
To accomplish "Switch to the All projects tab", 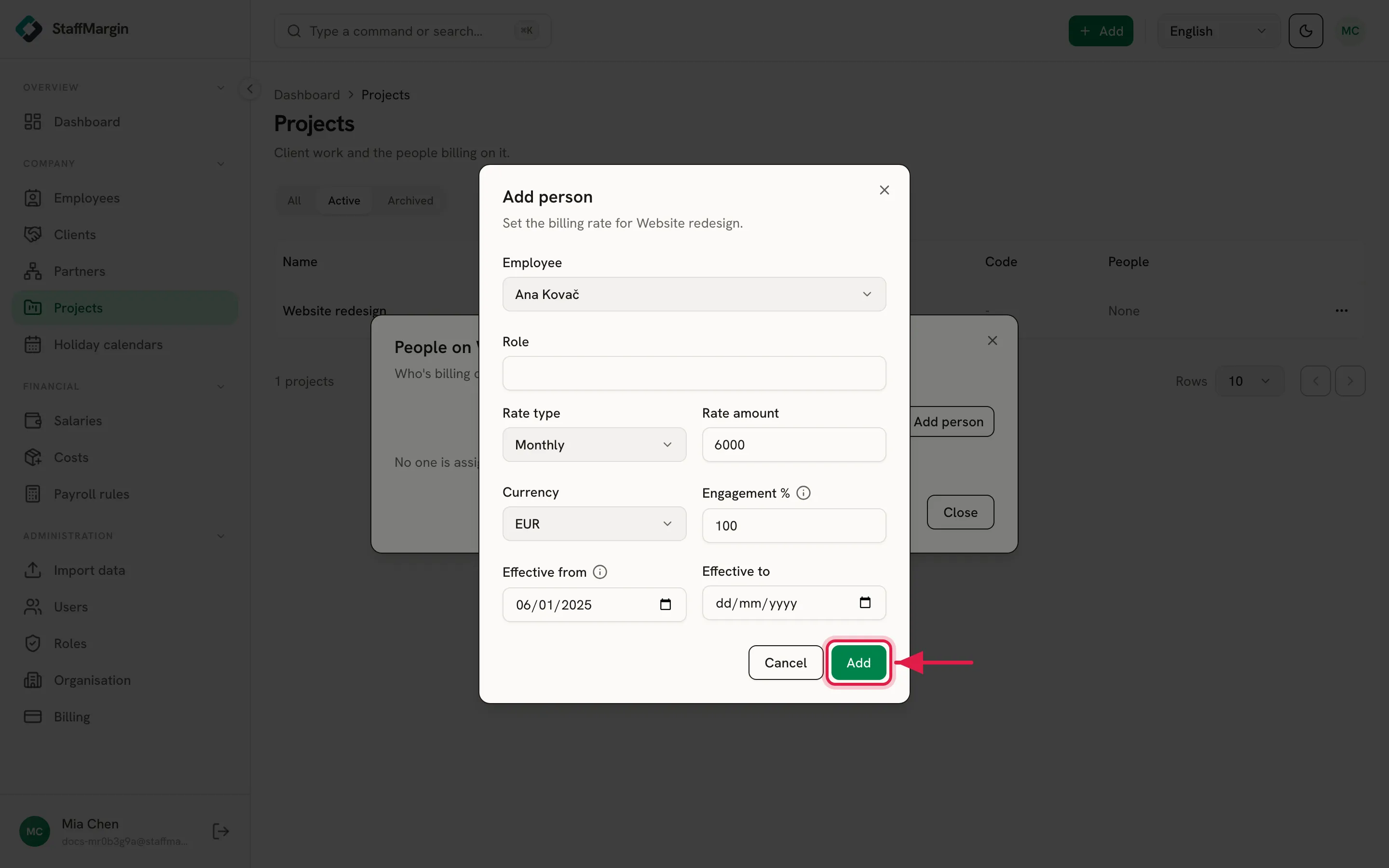I will (294, 201).
